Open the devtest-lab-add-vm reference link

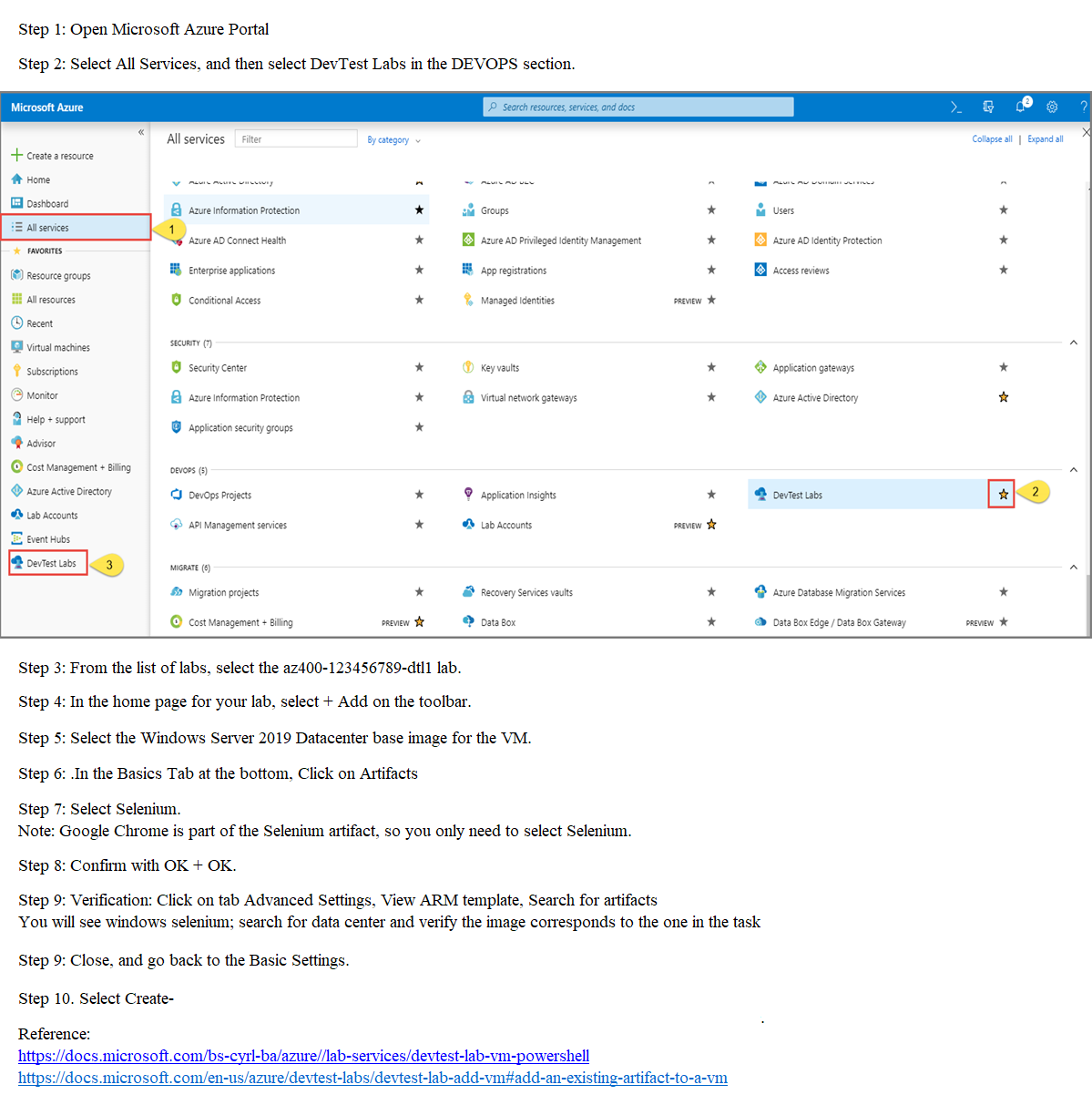[x=373, y=1078]
